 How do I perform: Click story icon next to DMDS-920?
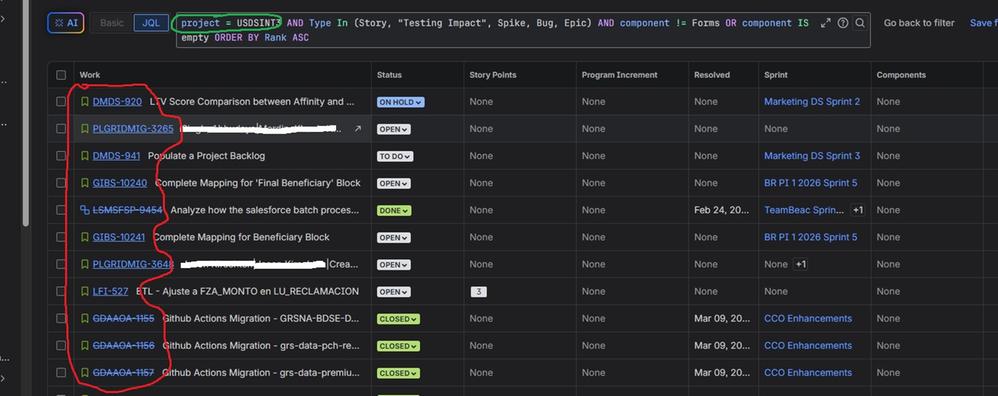click(85, 102)
